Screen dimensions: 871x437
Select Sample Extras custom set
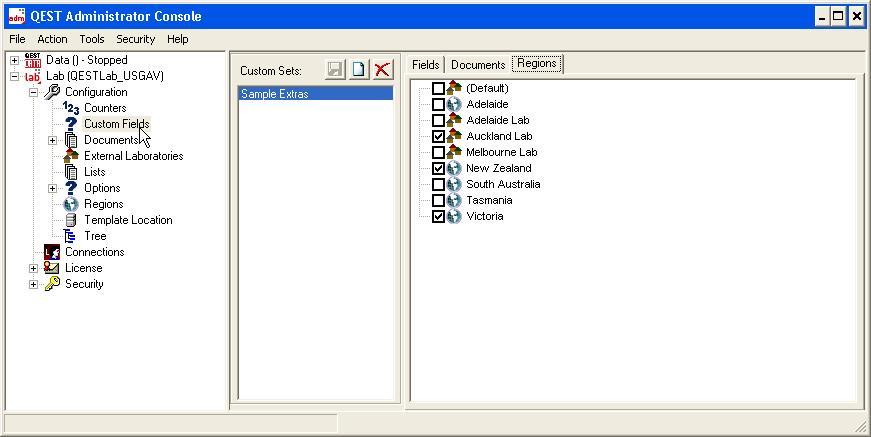click(x=275, y=94)
